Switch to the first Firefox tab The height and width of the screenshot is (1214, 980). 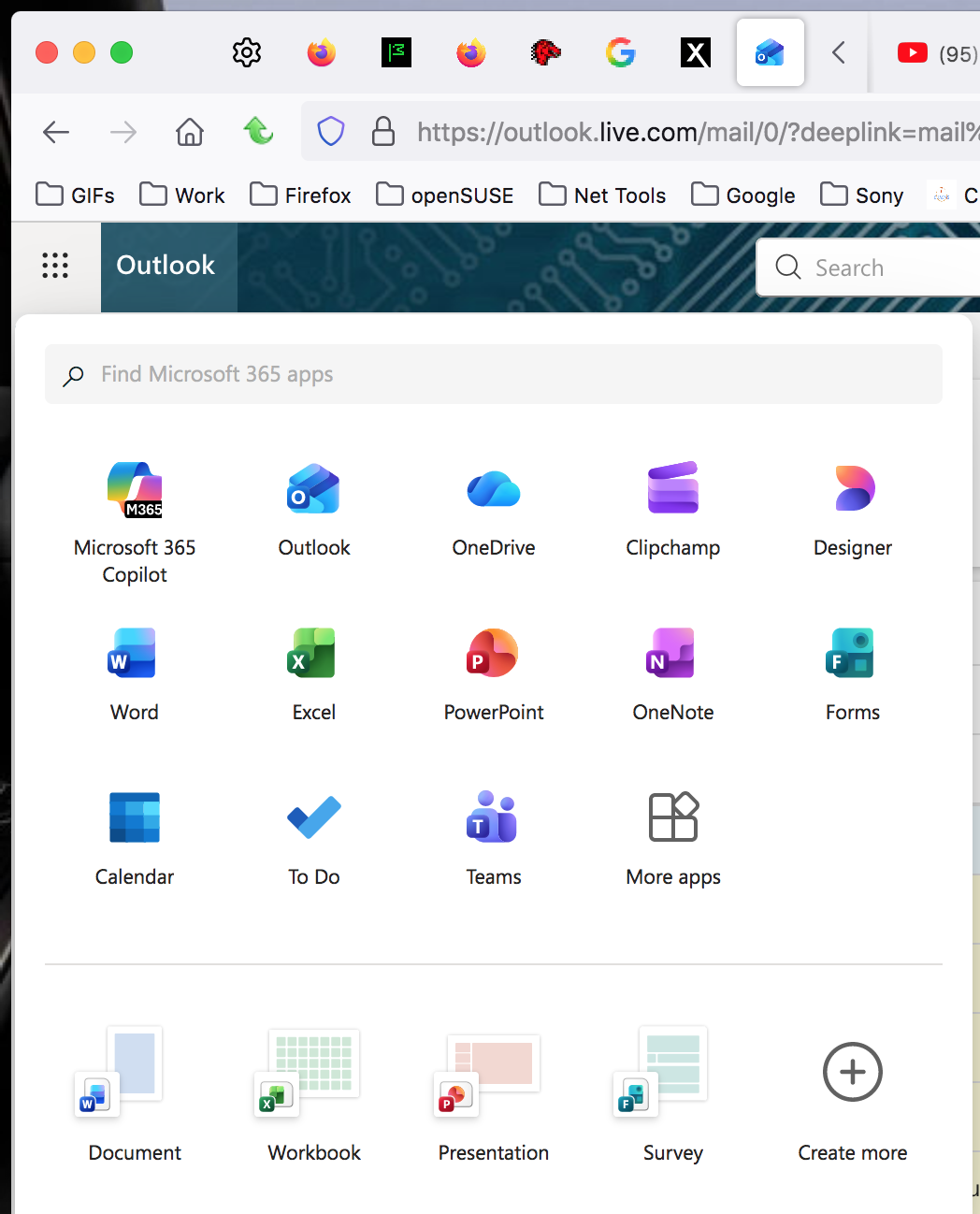pyautogui.click(x=322, y=52)
